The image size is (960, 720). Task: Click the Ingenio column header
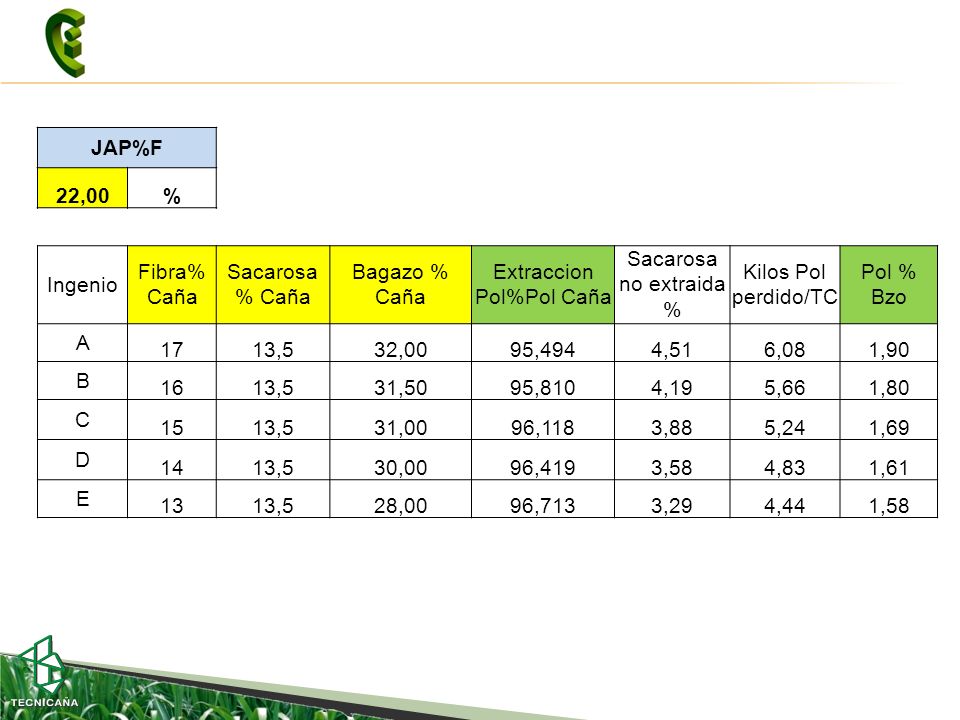coord(83,285)
